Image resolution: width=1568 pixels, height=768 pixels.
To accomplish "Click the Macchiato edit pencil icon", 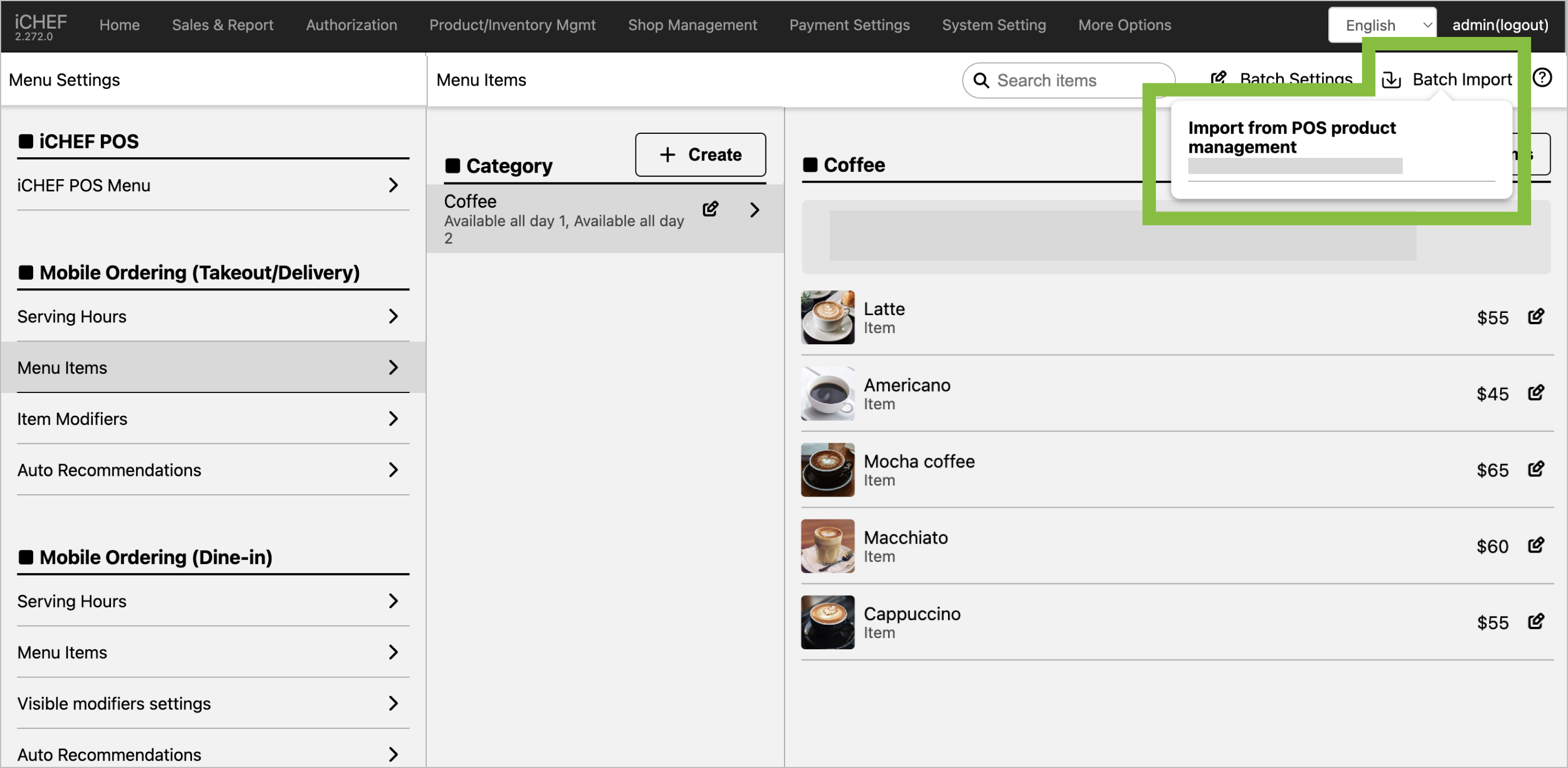I will pyautogui.click(x=1536, y=545).
